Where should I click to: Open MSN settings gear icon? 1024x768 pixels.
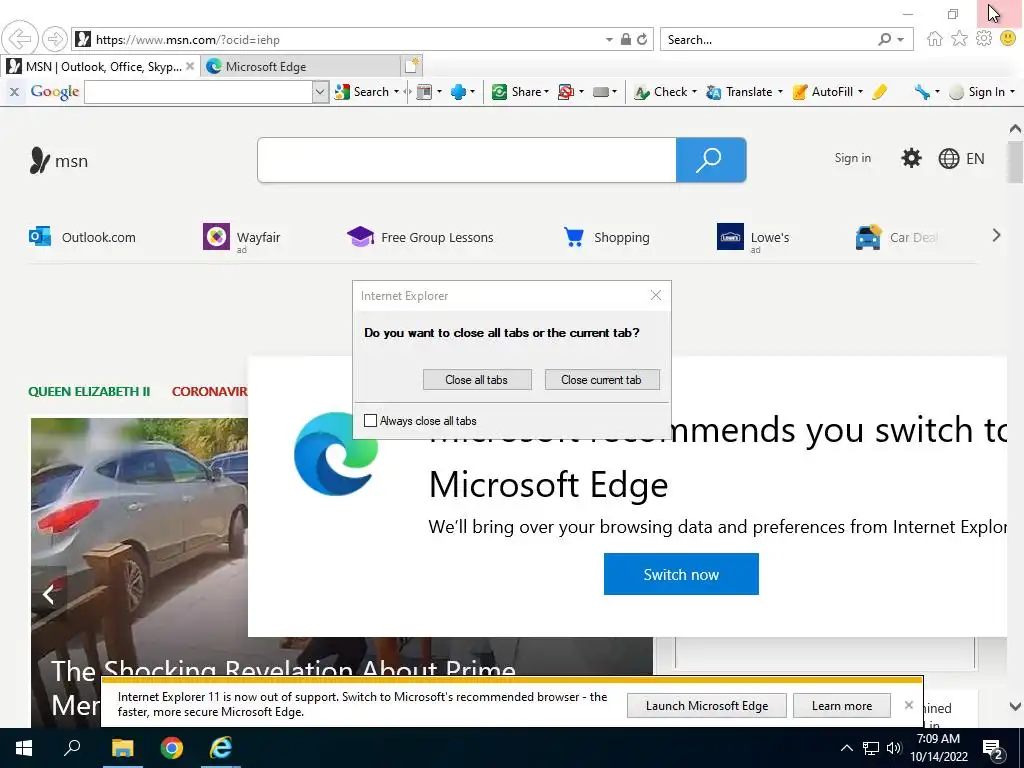coord(911,158)
